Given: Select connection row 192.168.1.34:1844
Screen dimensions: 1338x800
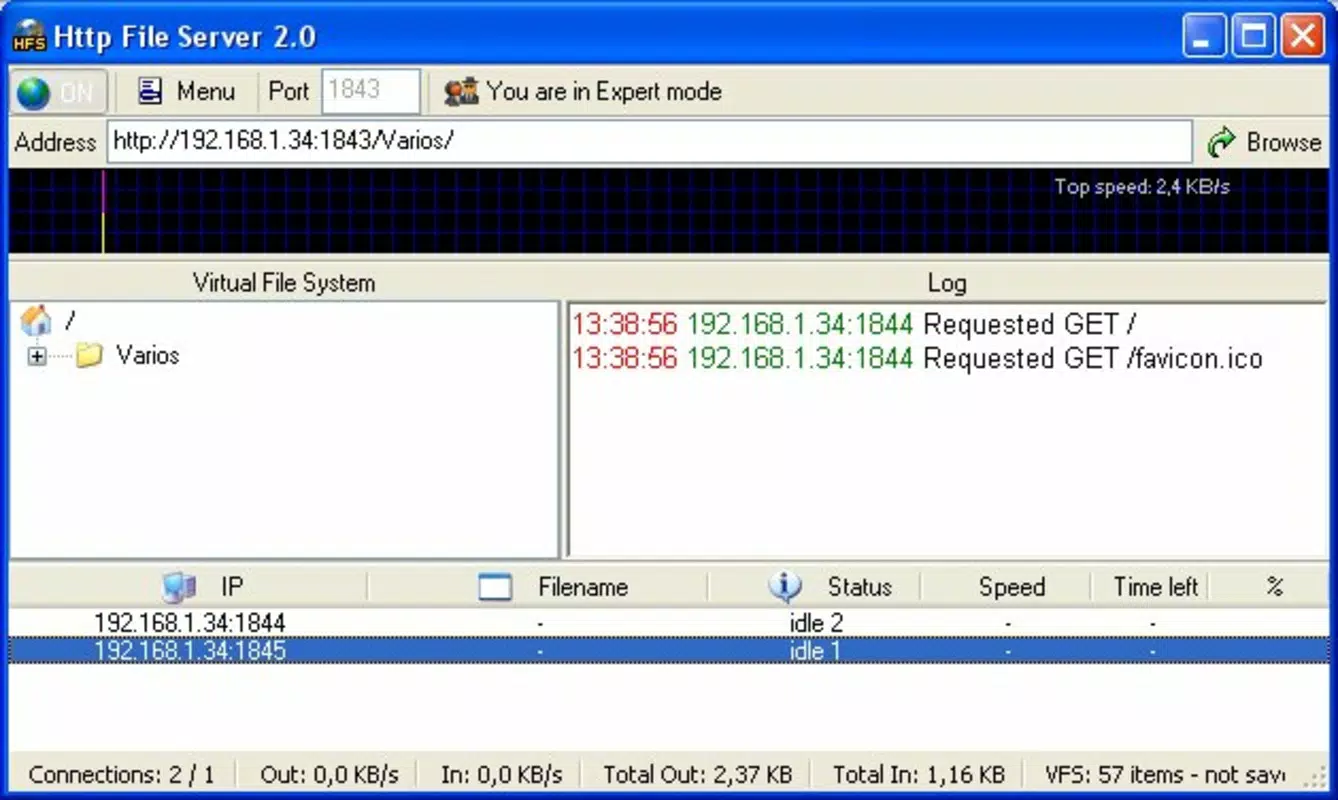Looking at the screenshot, I should [668, 623].
